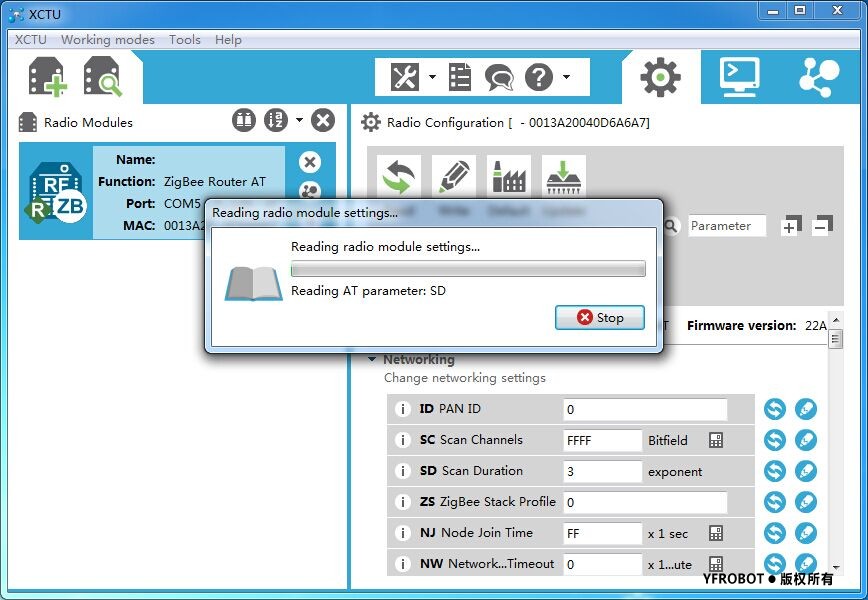Open the Frames generator list icon
The height and width of the screenshot is (600, 868).
(460, 77)
